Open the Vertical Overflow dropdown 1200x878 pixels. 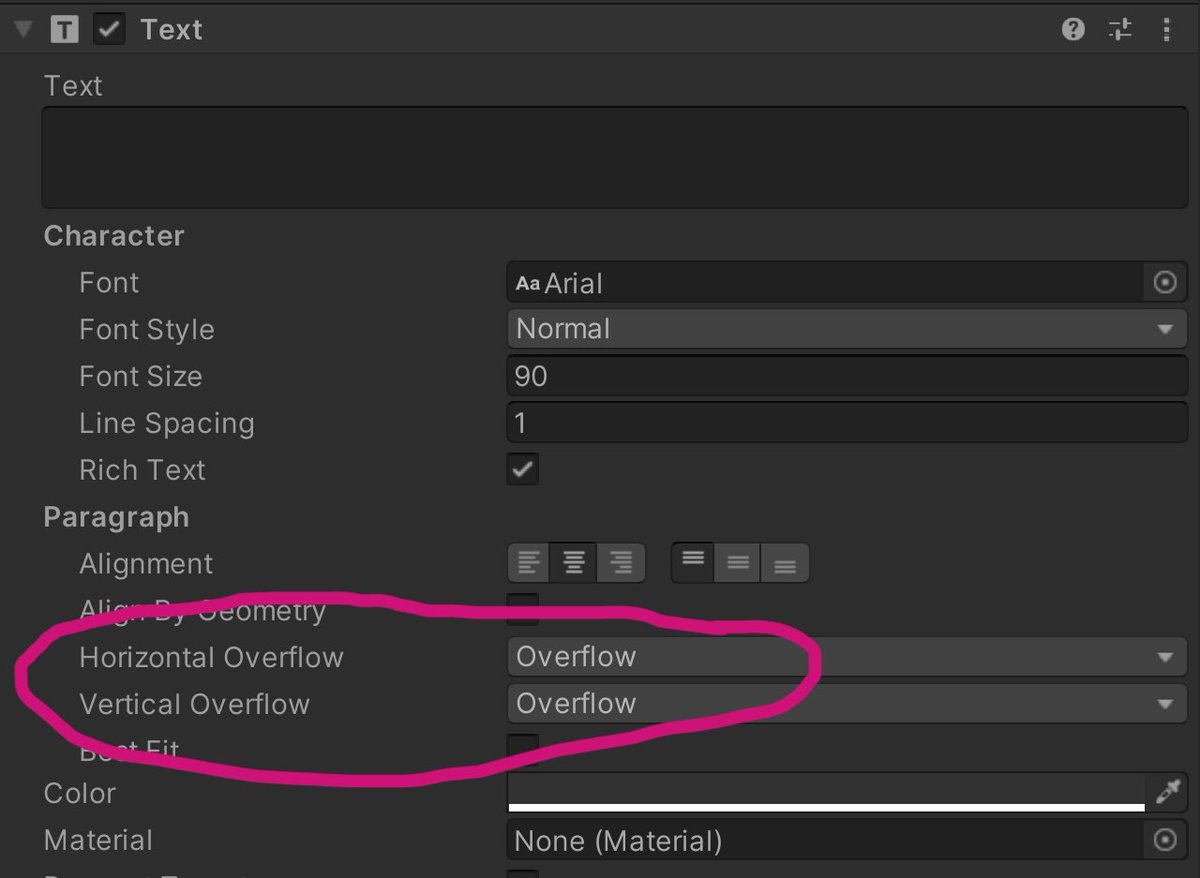pyautogui.click(x=845, y=703)
